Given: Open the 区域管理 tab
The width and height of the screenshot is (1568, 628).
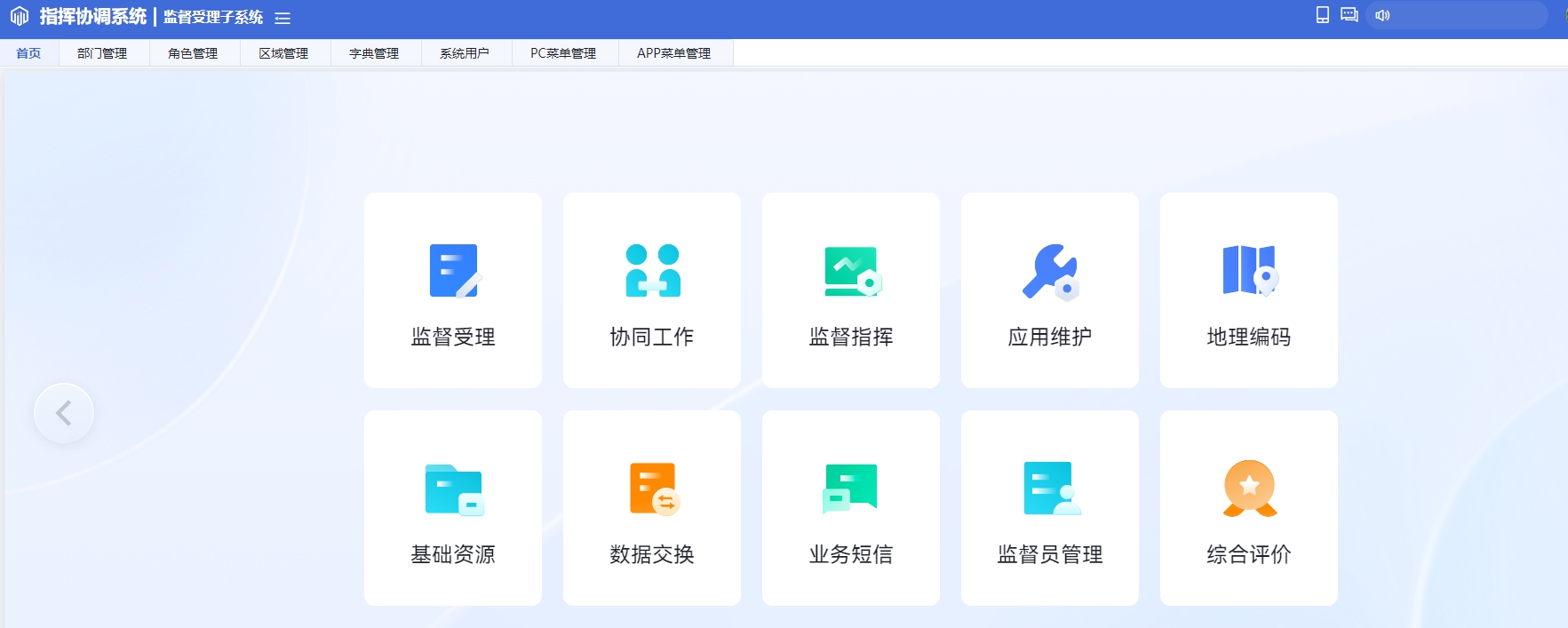Looking at the screenshot, I should [283, 53].
